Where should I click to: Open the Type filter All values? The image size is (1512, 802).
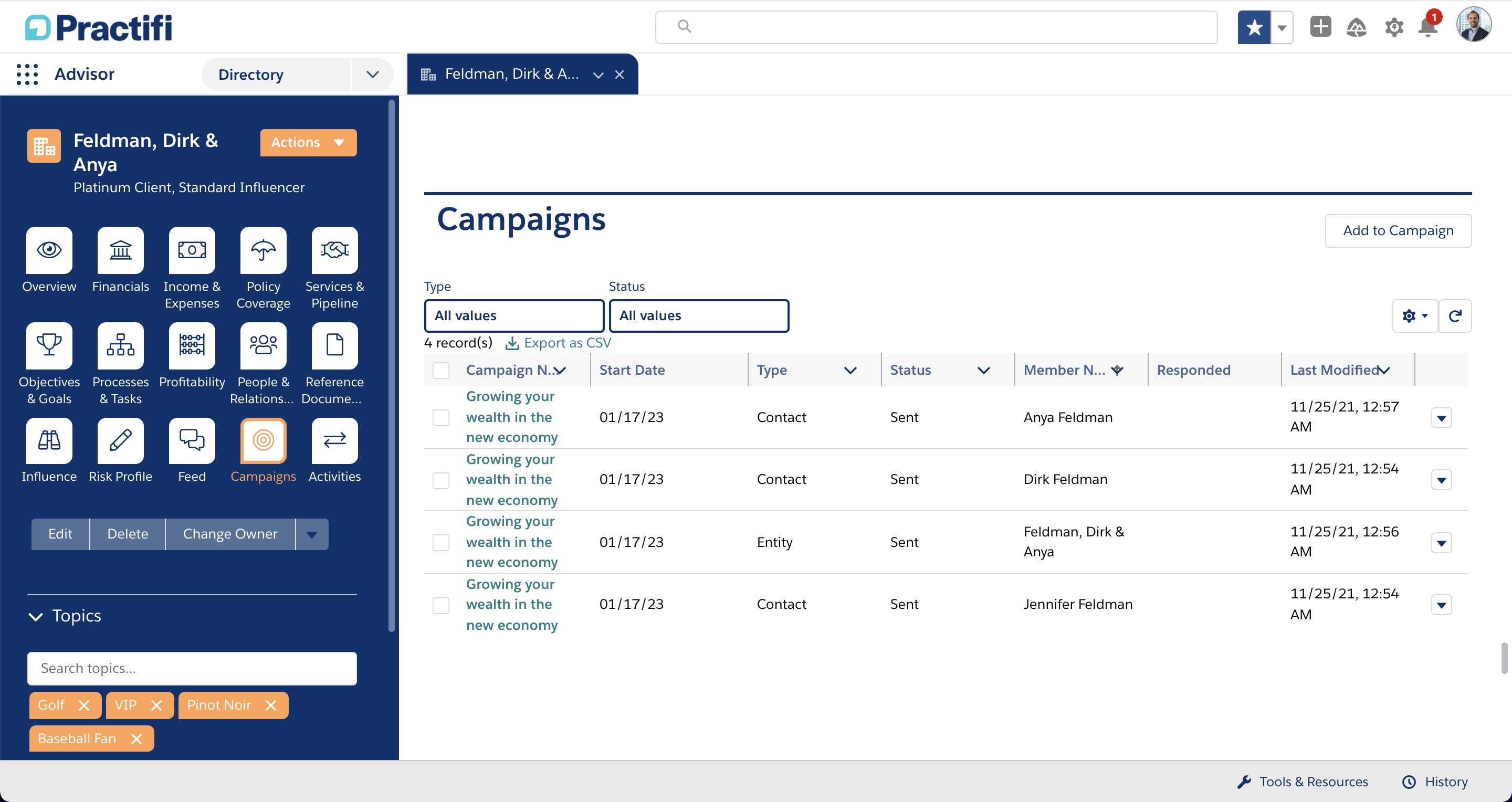click(x=514, y=316)
